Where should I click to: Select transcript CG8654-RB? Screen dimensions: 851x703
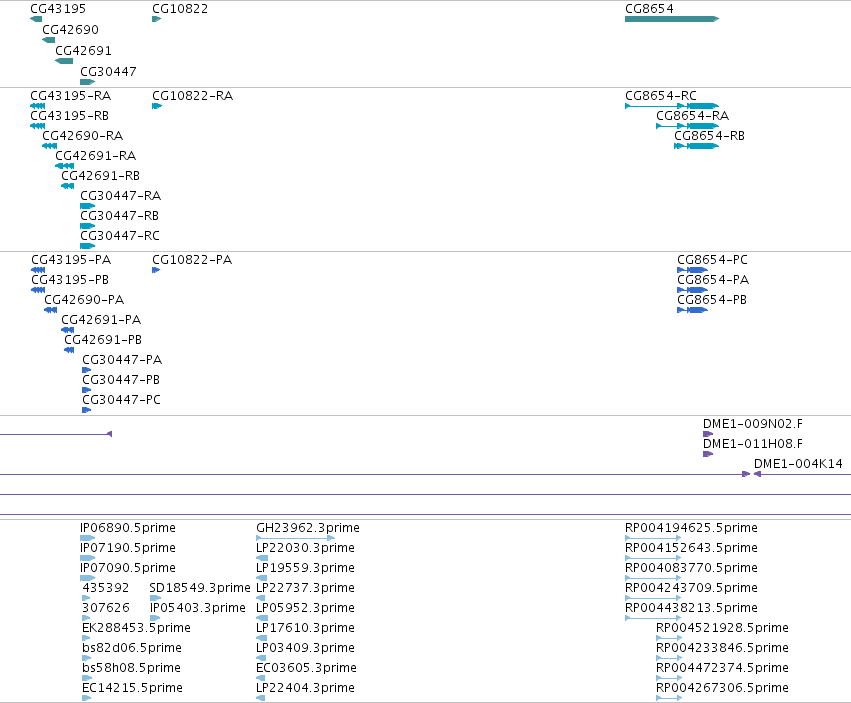click(710, 136)
